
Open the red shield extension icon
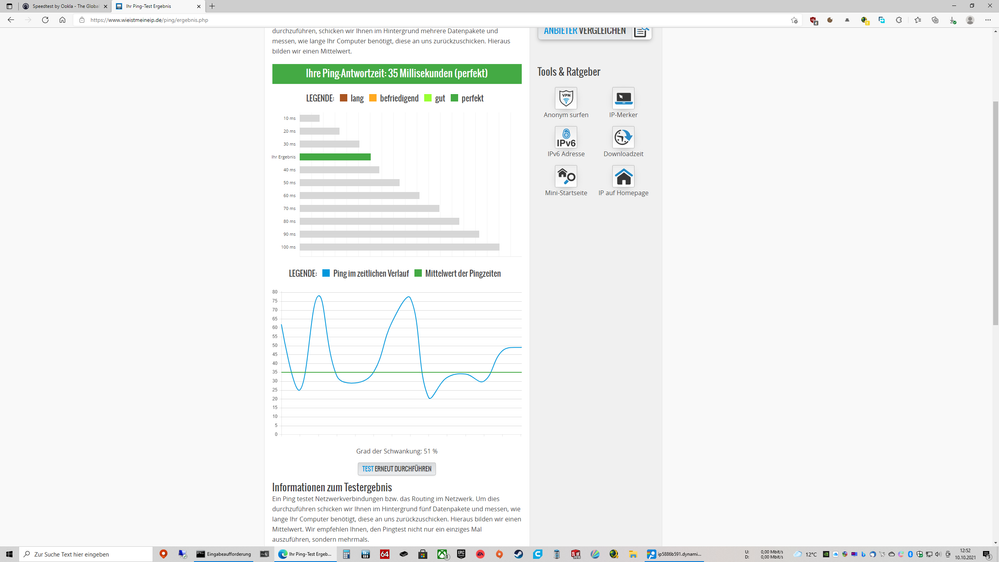coord(814,20)
